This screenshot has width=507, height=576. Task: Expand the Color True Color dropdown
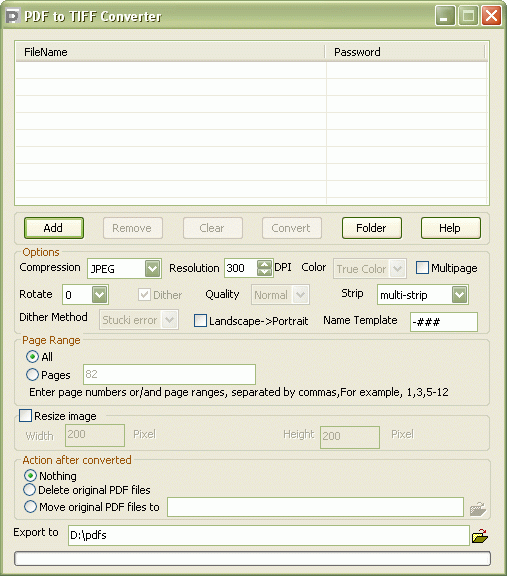coord(397,269)
